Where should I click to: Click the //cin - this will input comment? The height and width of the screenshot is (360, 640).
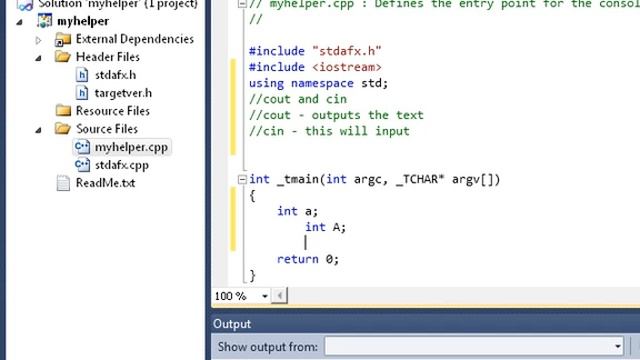[329, 131]
